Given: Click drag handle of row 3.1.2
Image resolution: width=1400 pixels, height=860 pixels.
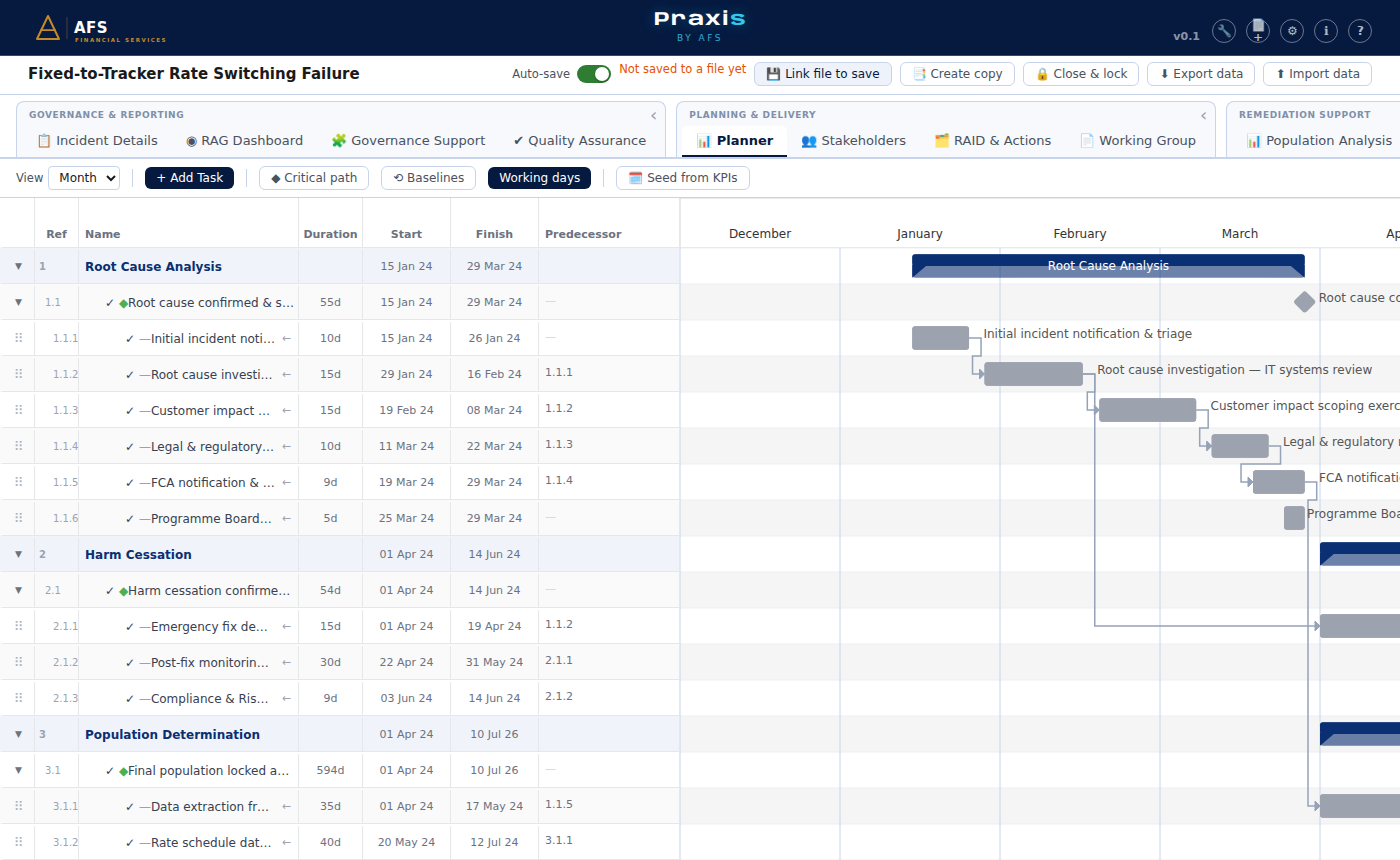Looking at the screenshot, I should coord(18,842).
